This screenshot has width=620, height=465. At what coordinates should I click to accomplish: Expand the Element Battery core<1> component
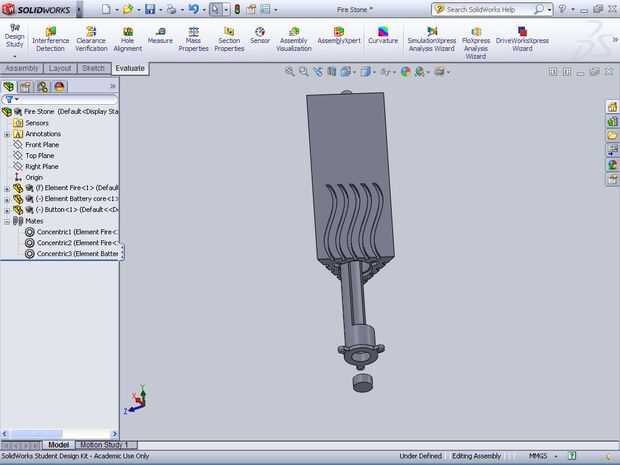(x=7, y=200)
